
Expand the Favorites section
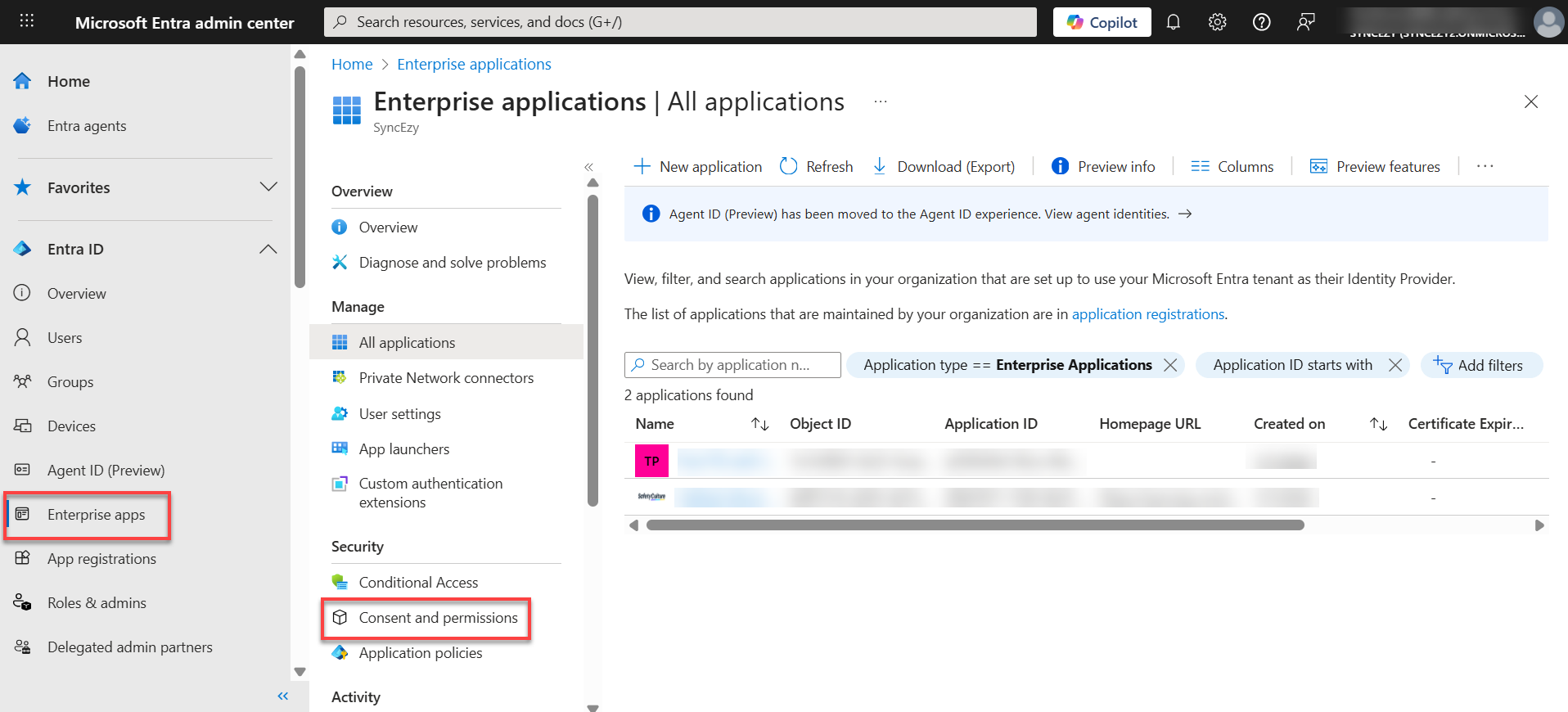click(268, 187)
